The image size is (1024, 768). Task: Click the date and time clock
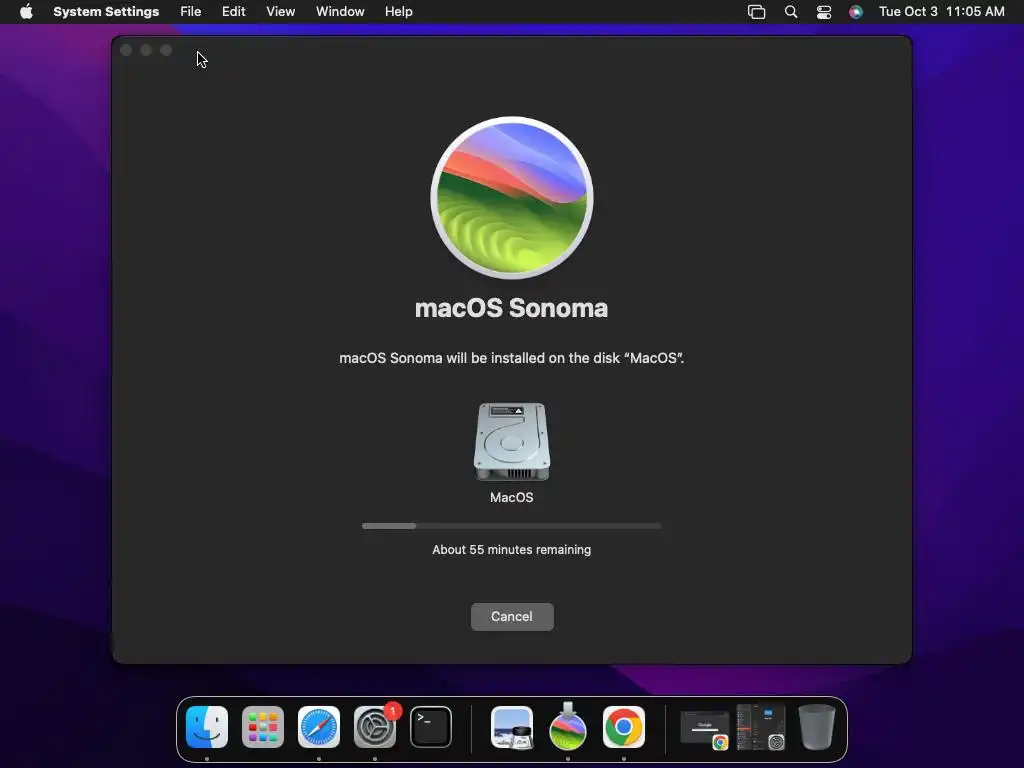942,12
